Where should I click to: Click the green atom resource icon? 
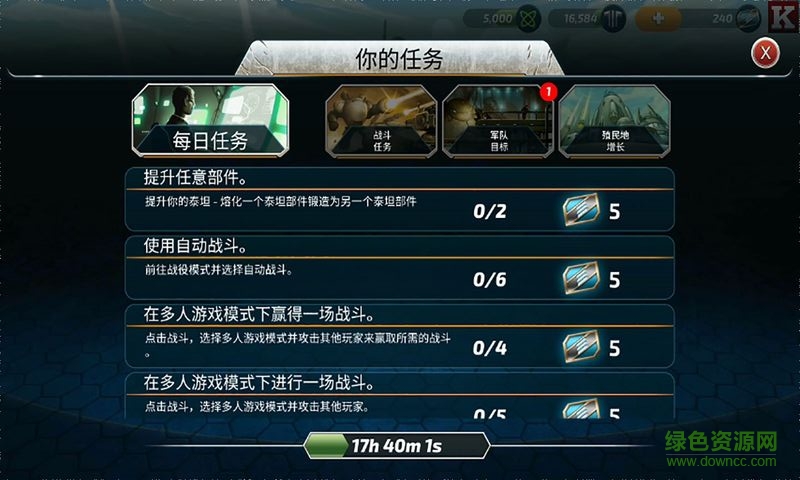pos(529,19)
